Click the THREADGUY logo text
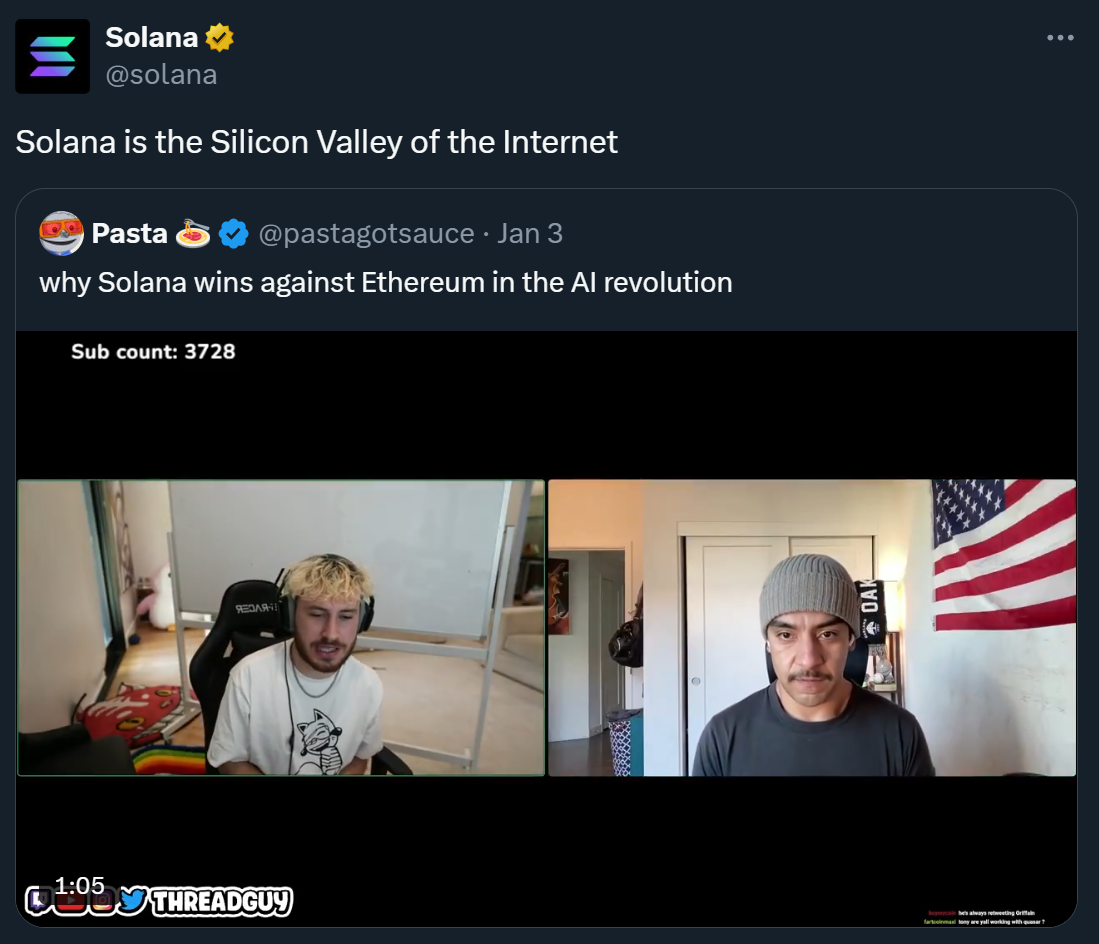Screen dimensions: 1099x944 [x=221, y=902]
